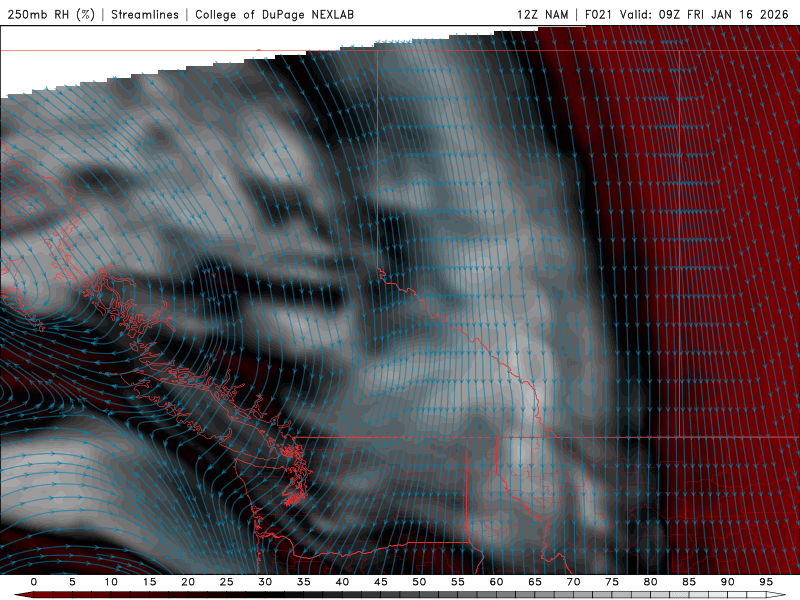Click "College of DuPage NEXLAB" text
800x600 pixels.
274,14
